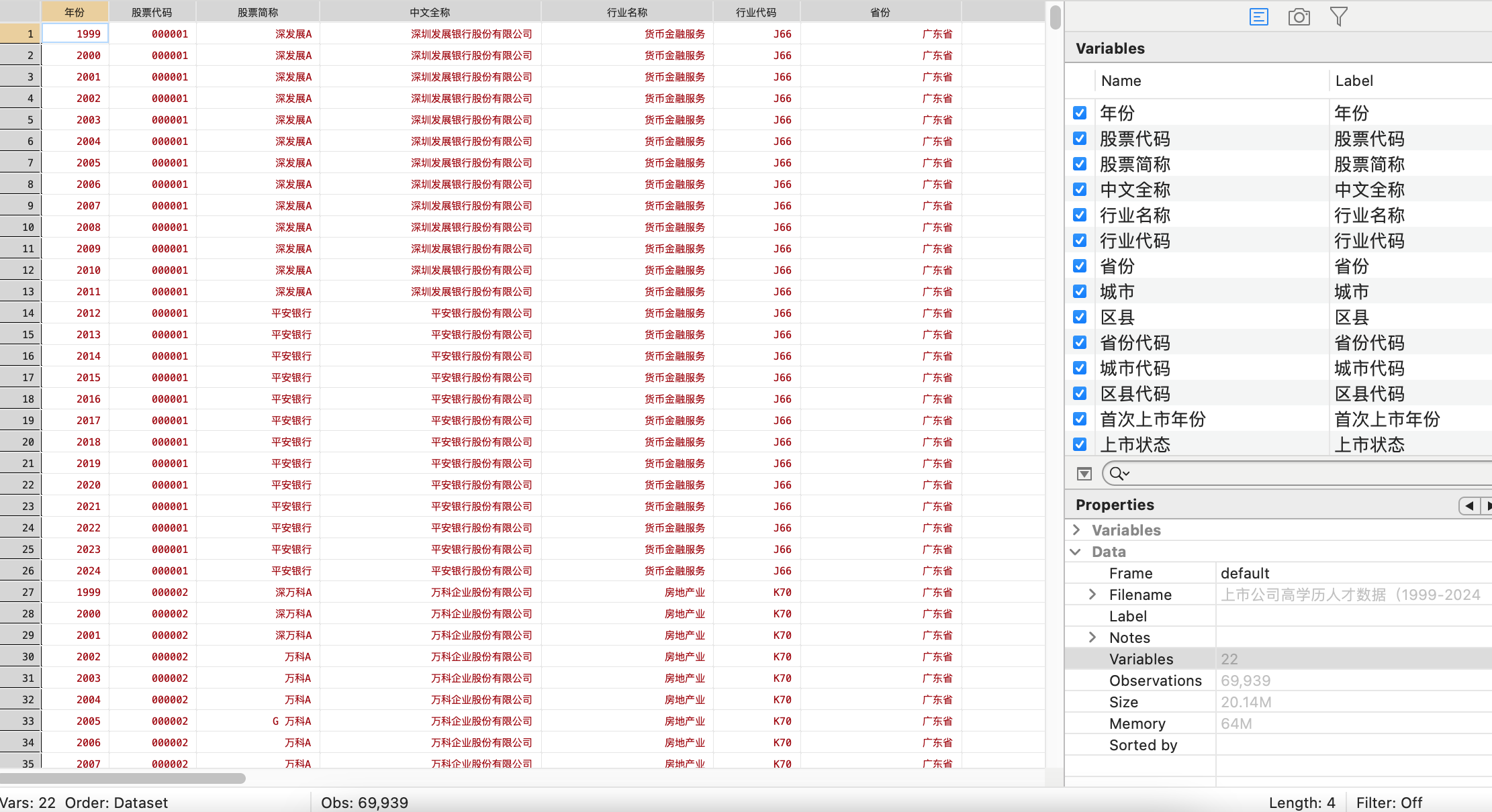1492x812 pixels.
Task: Click the snapshot camera icon
Action: (1299, 17)
